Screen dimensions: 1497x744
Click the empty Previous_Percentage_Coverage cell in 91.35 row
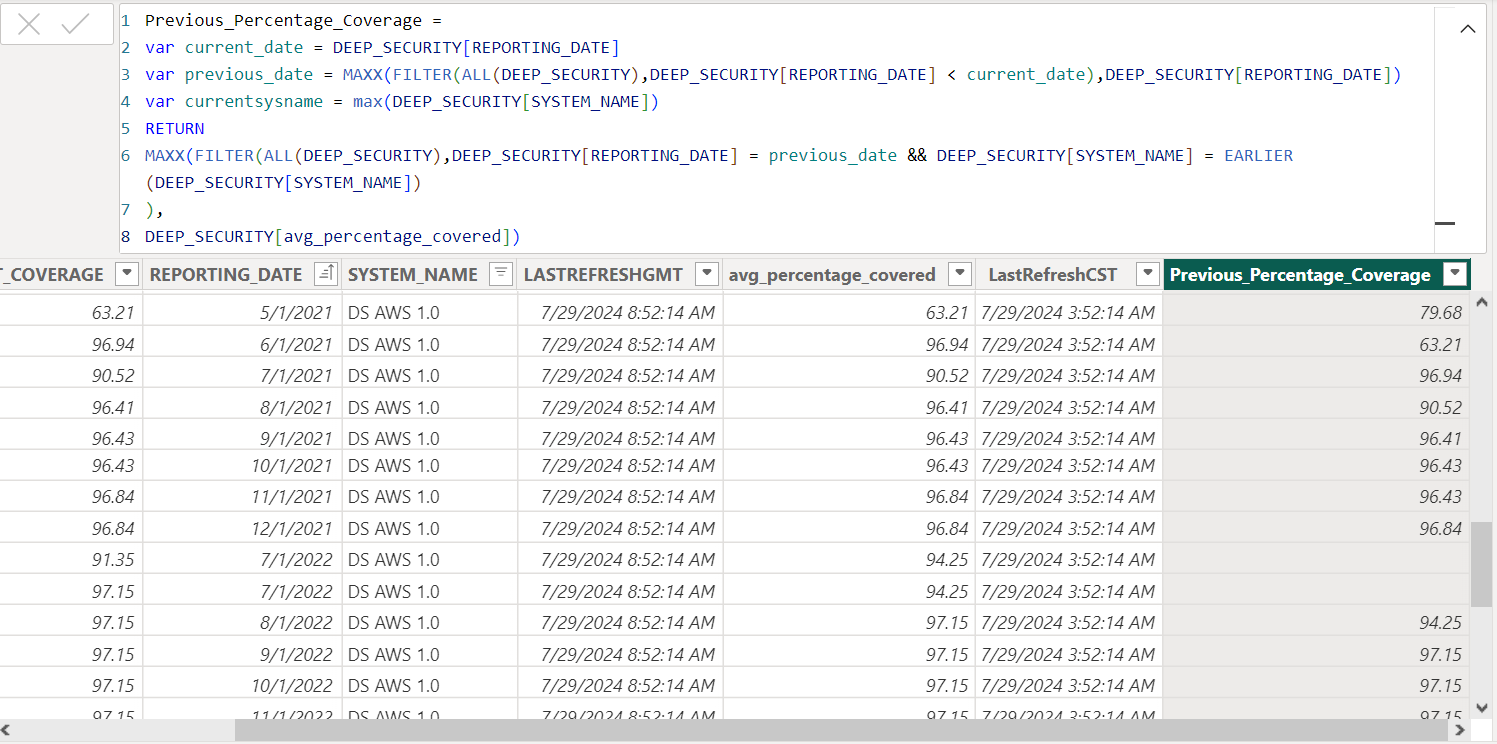[x=1317, y=560]
